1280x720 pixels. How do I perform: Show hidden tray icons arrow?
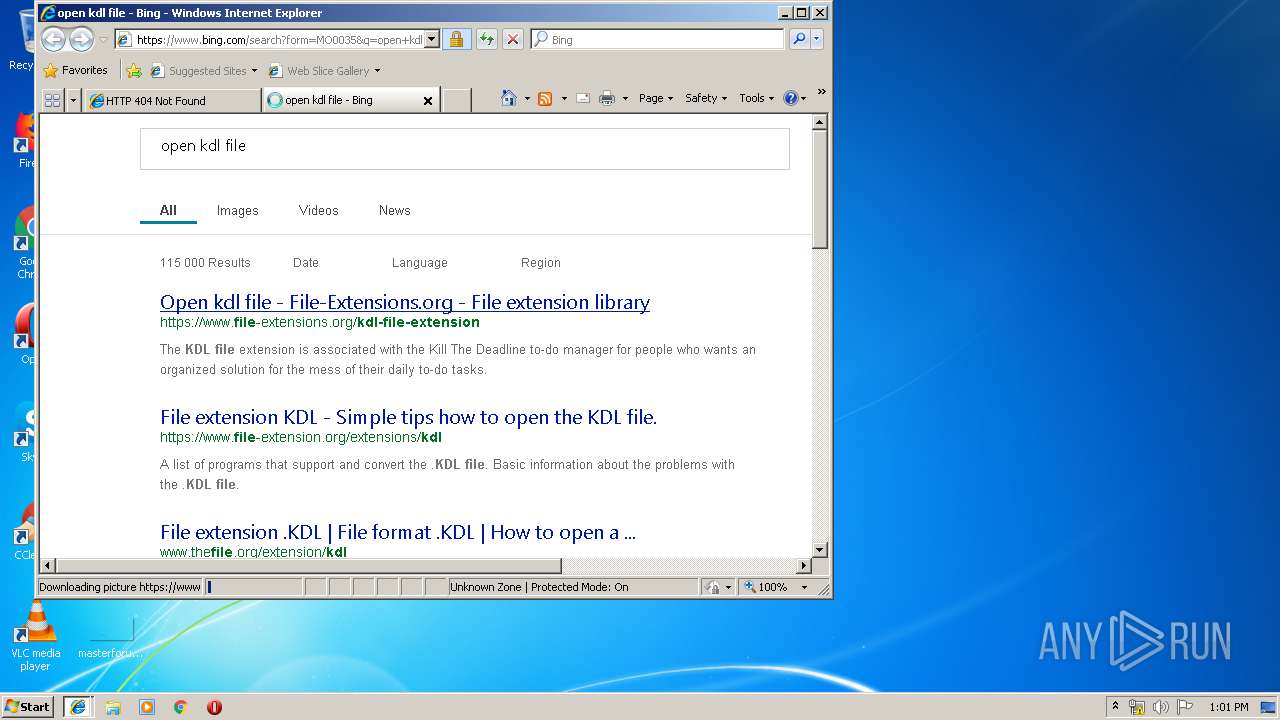coord(1115,706)
